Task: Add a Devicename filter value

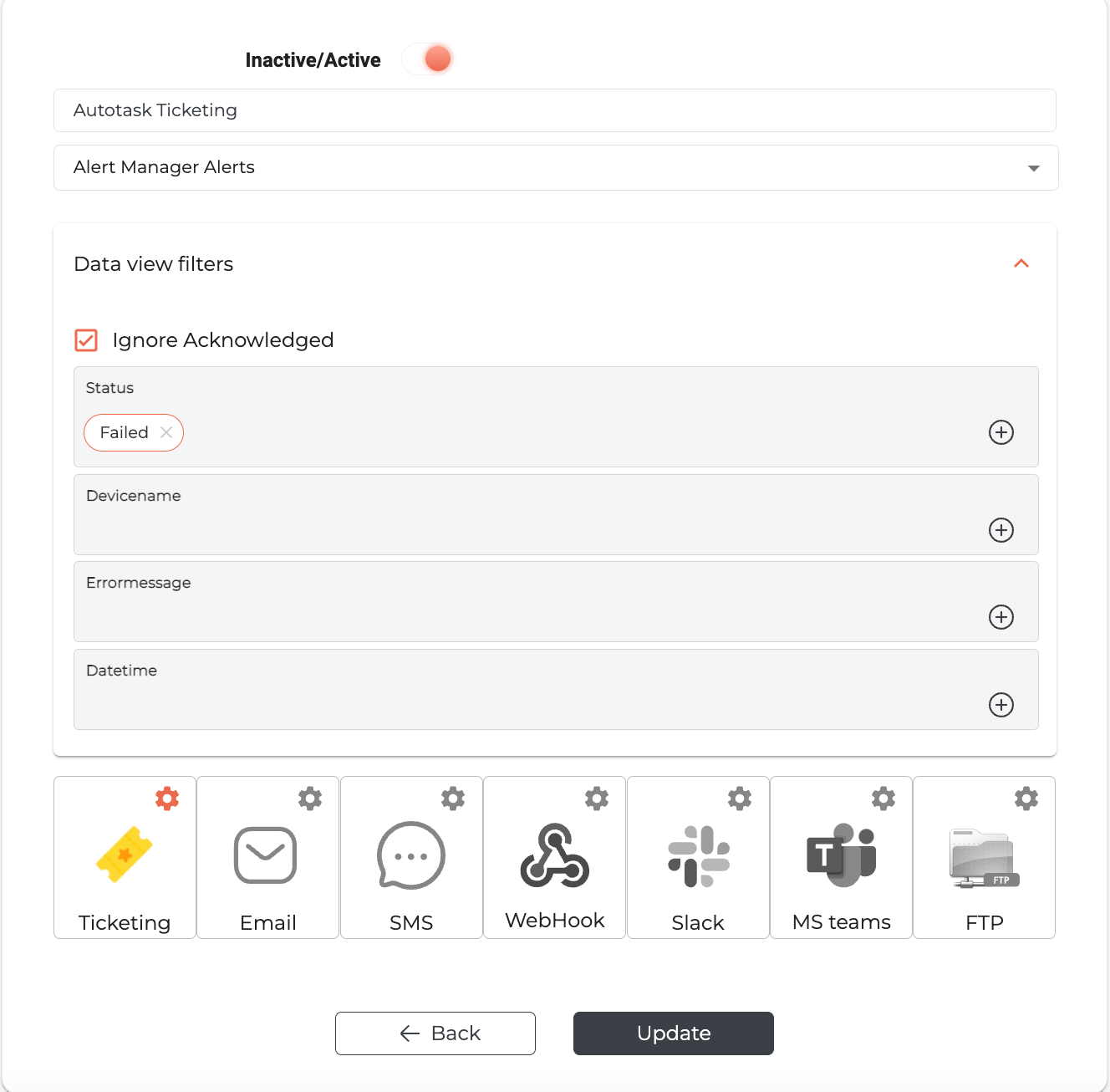Action: pos(1001,530)
